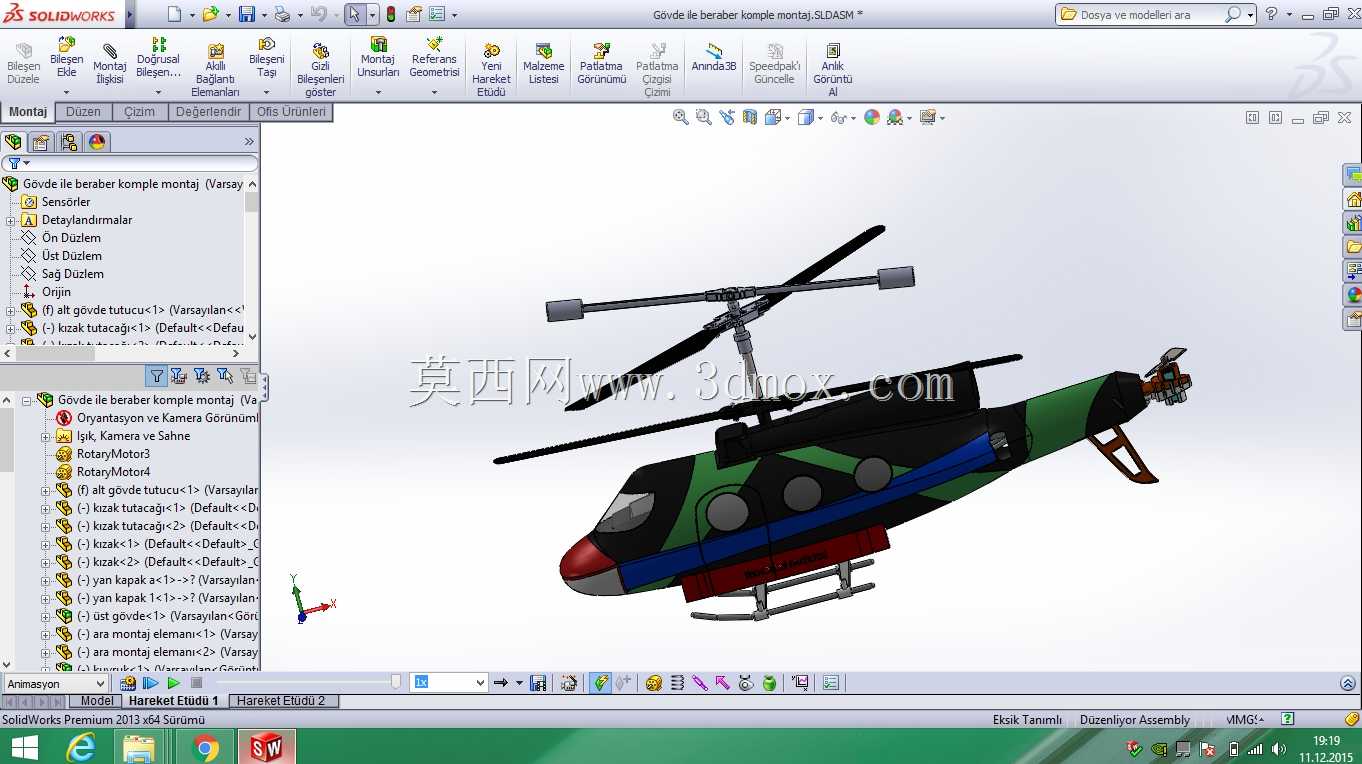Open the ConfigurationManager panel tab icon
The height and width of the screenshot is (764, 1362).
coord(69,142)
